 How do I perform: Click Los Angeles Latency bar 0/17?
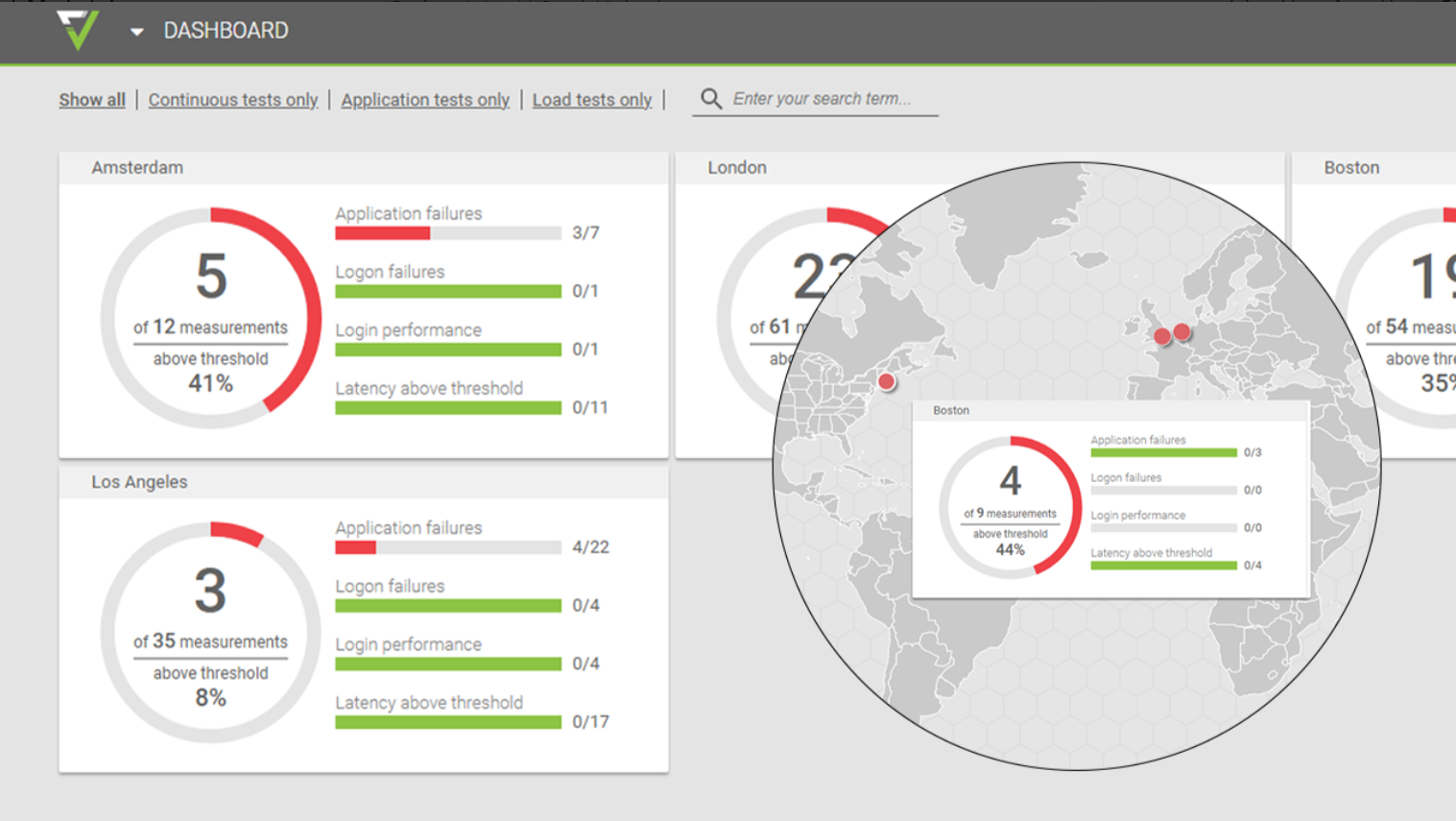pos(448,722)
